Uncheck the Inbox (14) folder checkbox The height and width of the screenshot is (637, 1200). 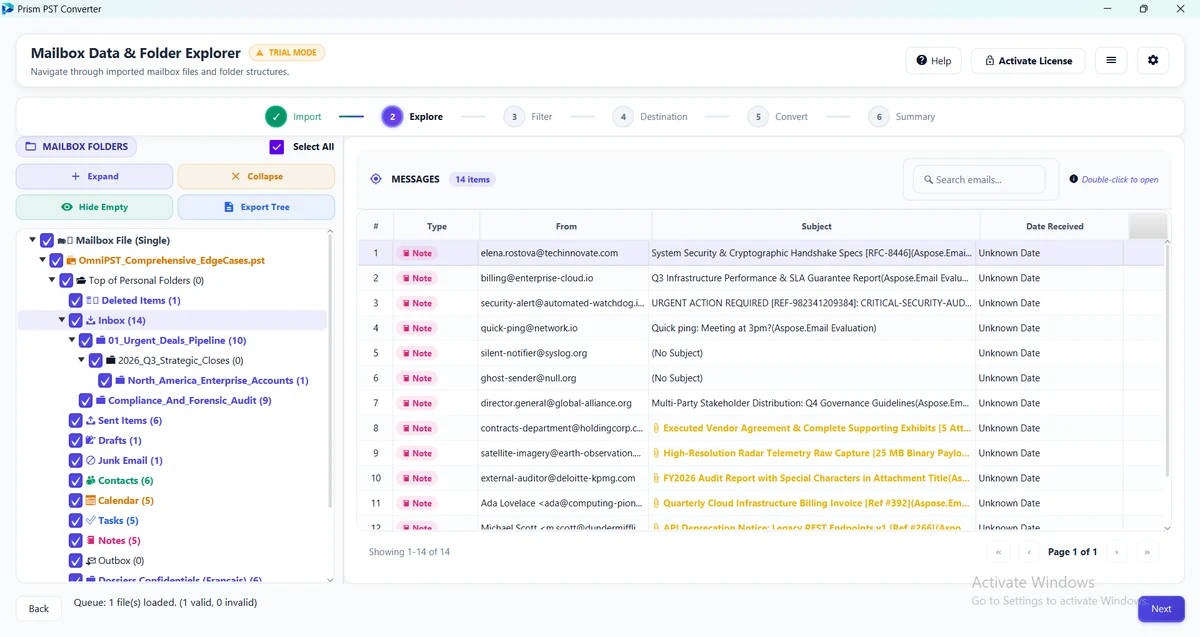click(76, 320)
